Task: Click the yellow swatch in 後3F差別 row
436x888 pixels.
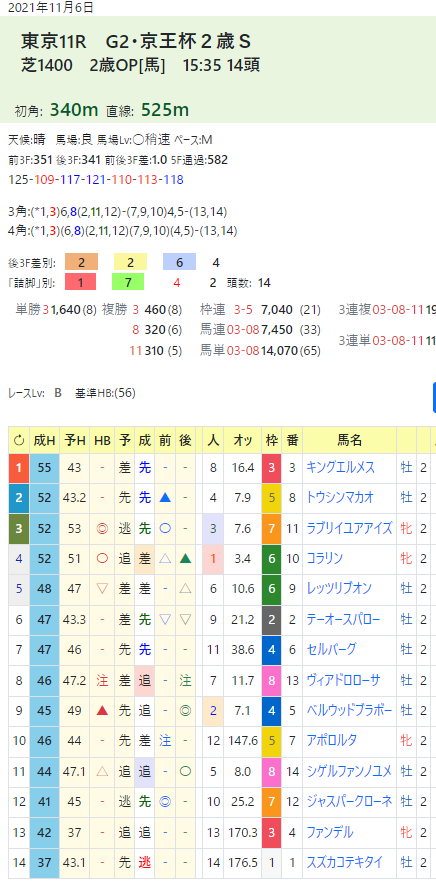Action: 130,262
